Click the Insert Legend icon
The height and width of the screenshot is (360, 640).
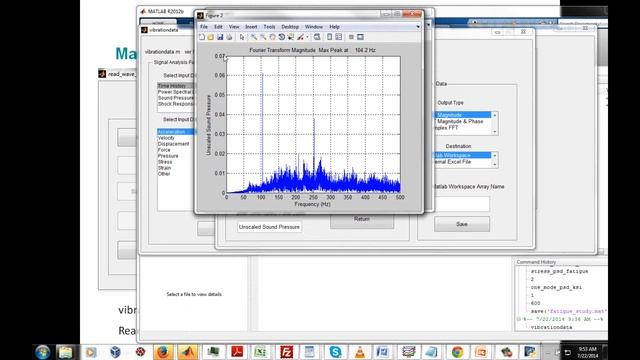pos(339,37)
